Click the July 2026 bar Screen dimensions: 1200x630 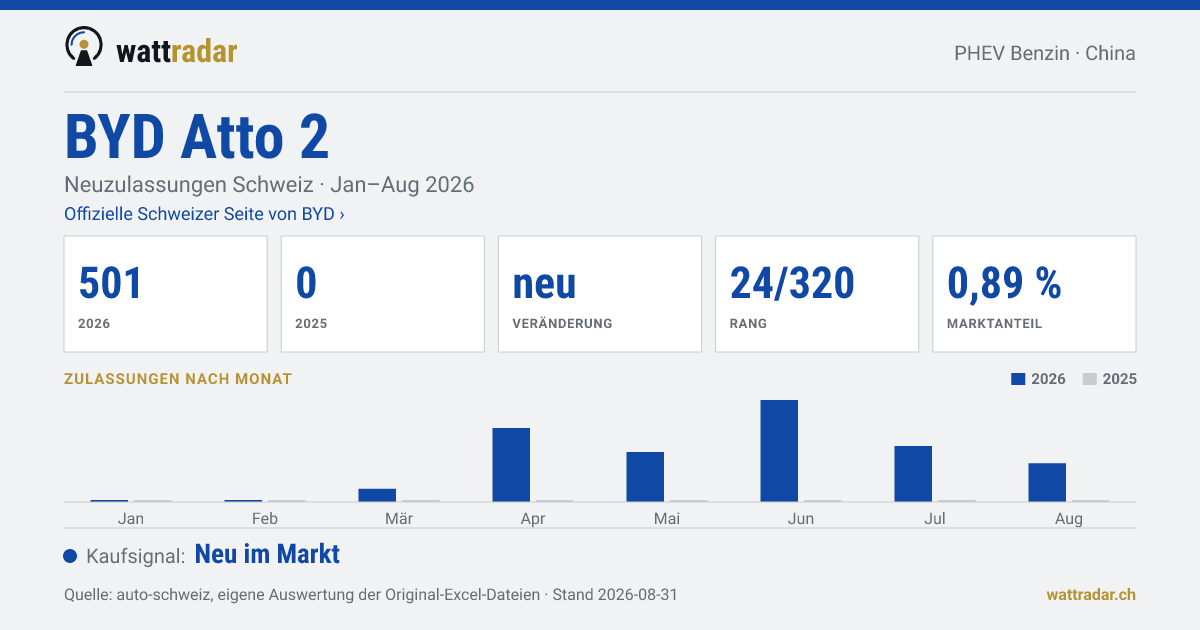[x=913, y=474]
